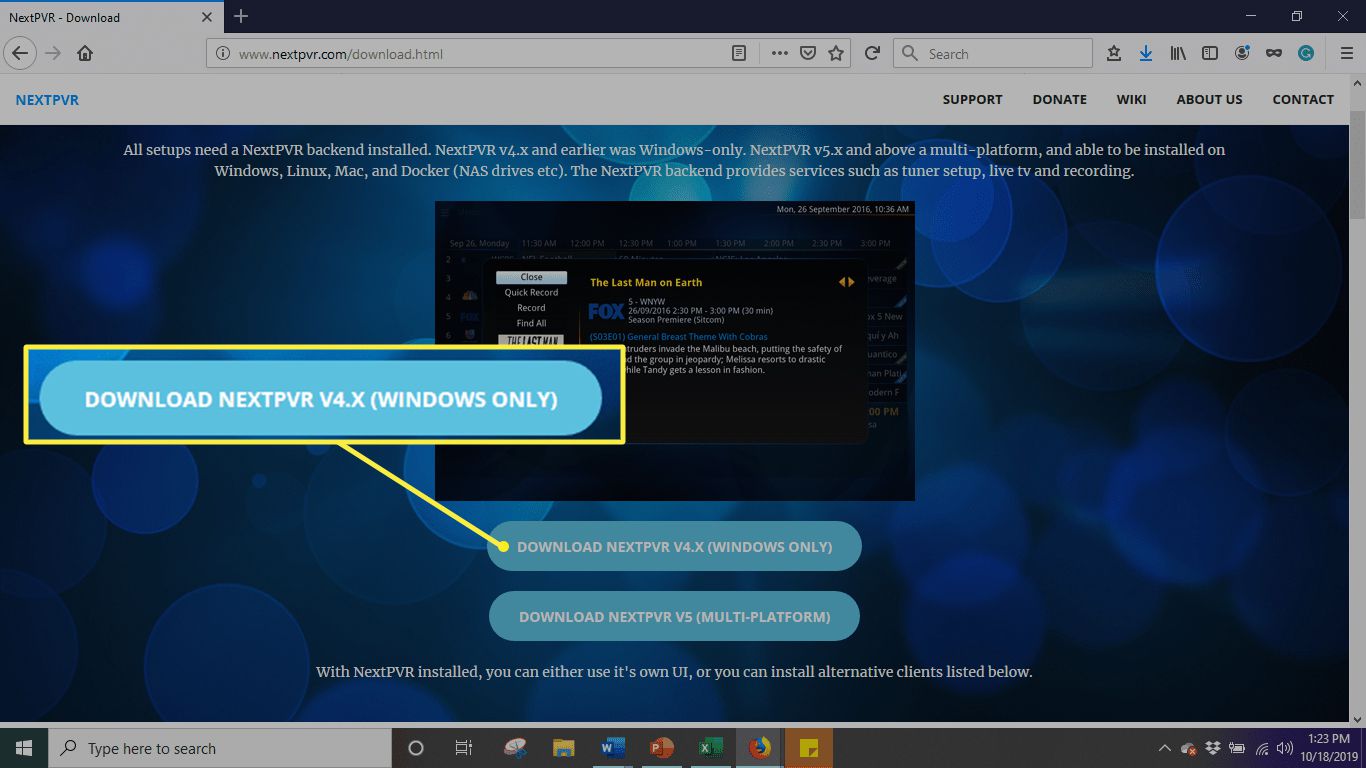Open the WIKI nav menu item
Viewport: 1366px width, 768px height.
click(x=1132, y=100)
